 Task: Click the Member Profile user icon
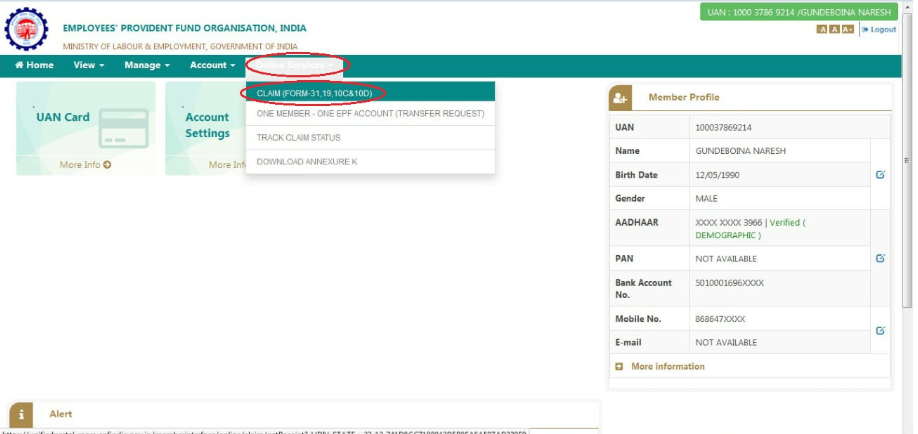[621, 97]
